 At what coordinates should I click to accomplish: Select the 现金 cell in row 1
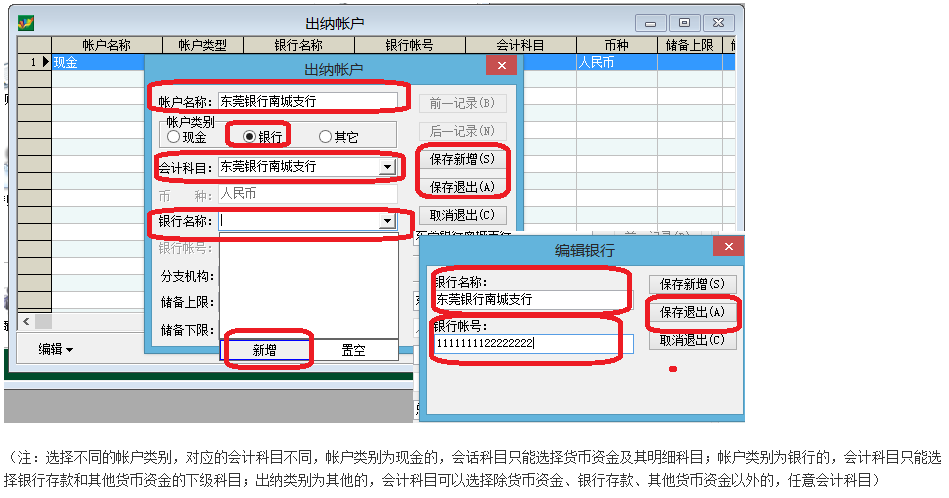tap(98, 62)
